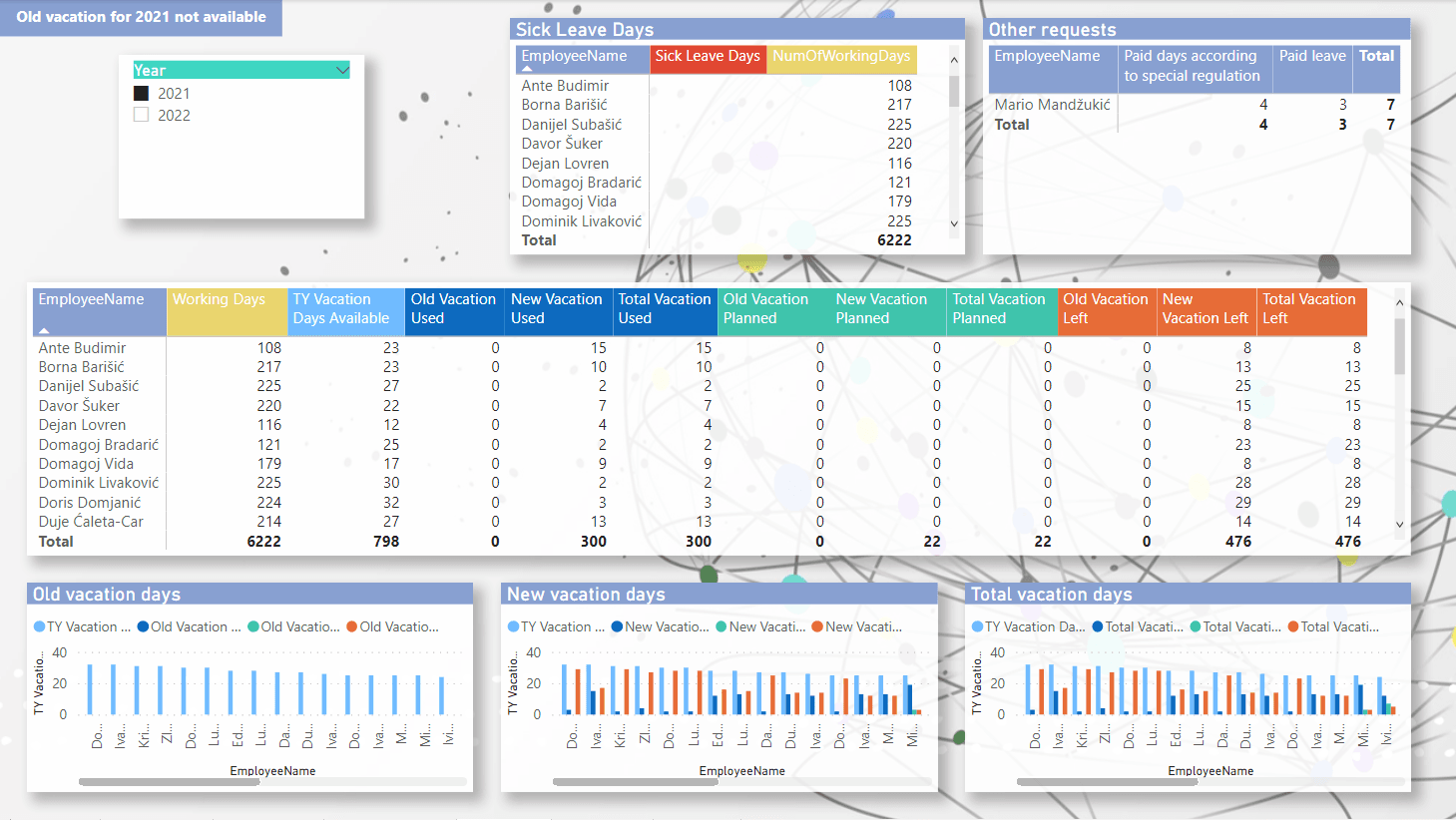Check the 2022 year checkbox

pos(141,115)
